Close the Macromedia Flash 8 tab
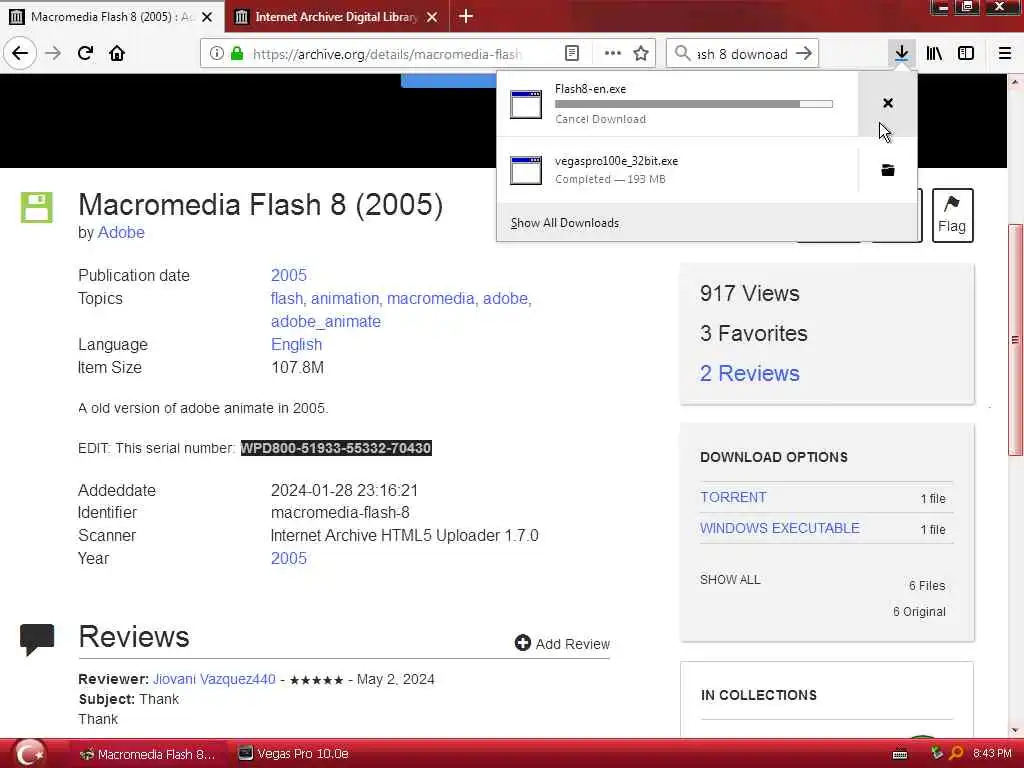The height and width of the screenshot is (768, 1024). tap(207, 17)
